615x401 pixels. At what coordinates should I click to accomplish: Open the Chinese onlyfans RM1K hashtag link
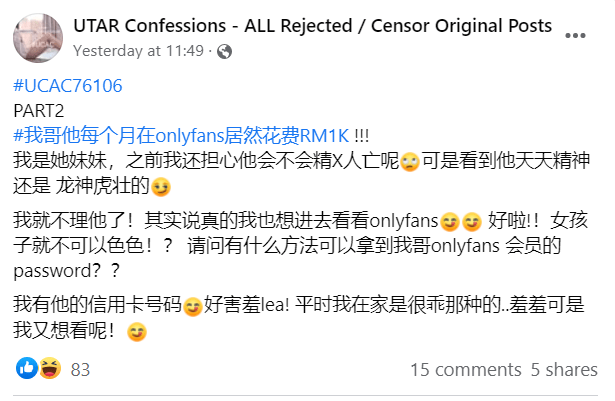(181, 136)
